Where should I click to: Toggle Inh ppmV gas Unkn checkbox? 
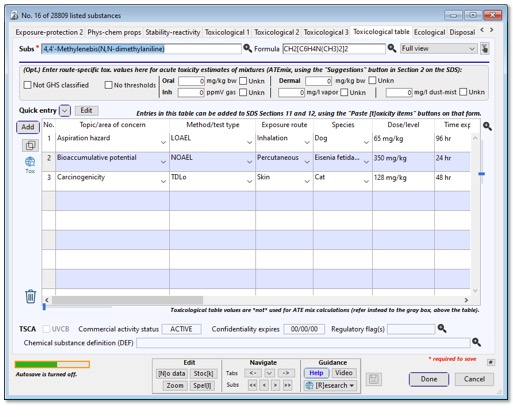coord(243,92)
